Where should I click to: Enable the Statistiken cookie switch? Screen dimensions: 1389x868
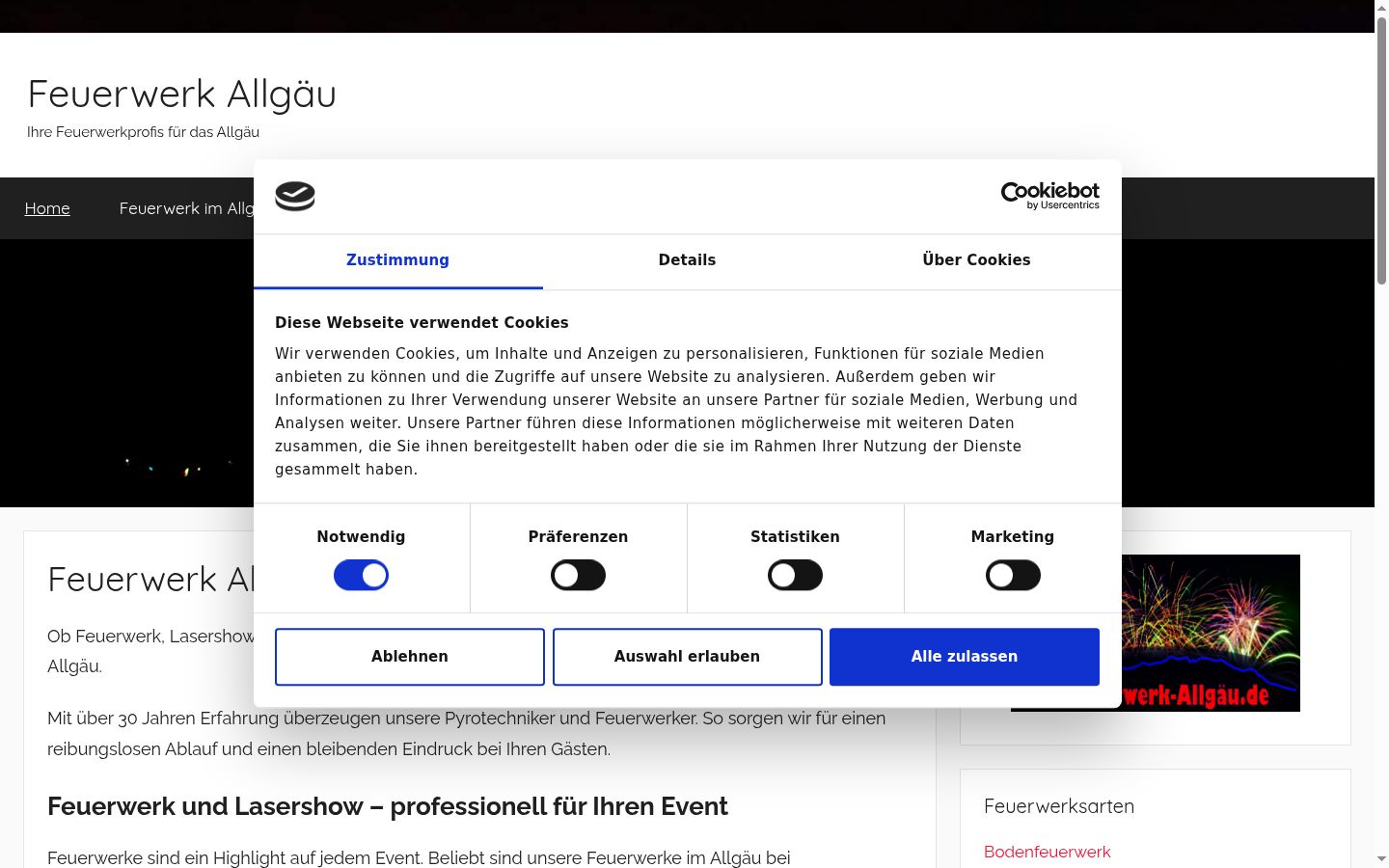tap(795, 576)
